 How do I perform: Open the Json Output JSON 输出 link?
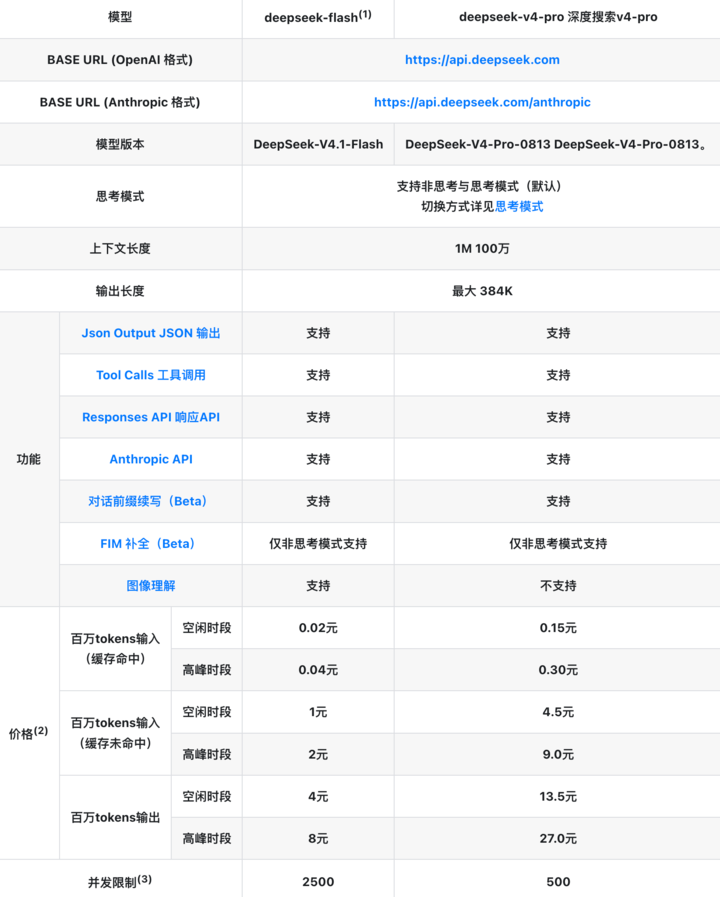151,333
